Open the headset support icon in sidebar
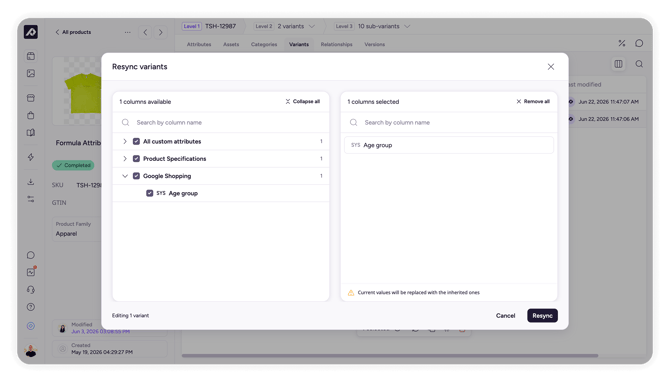 click(31, 290)
